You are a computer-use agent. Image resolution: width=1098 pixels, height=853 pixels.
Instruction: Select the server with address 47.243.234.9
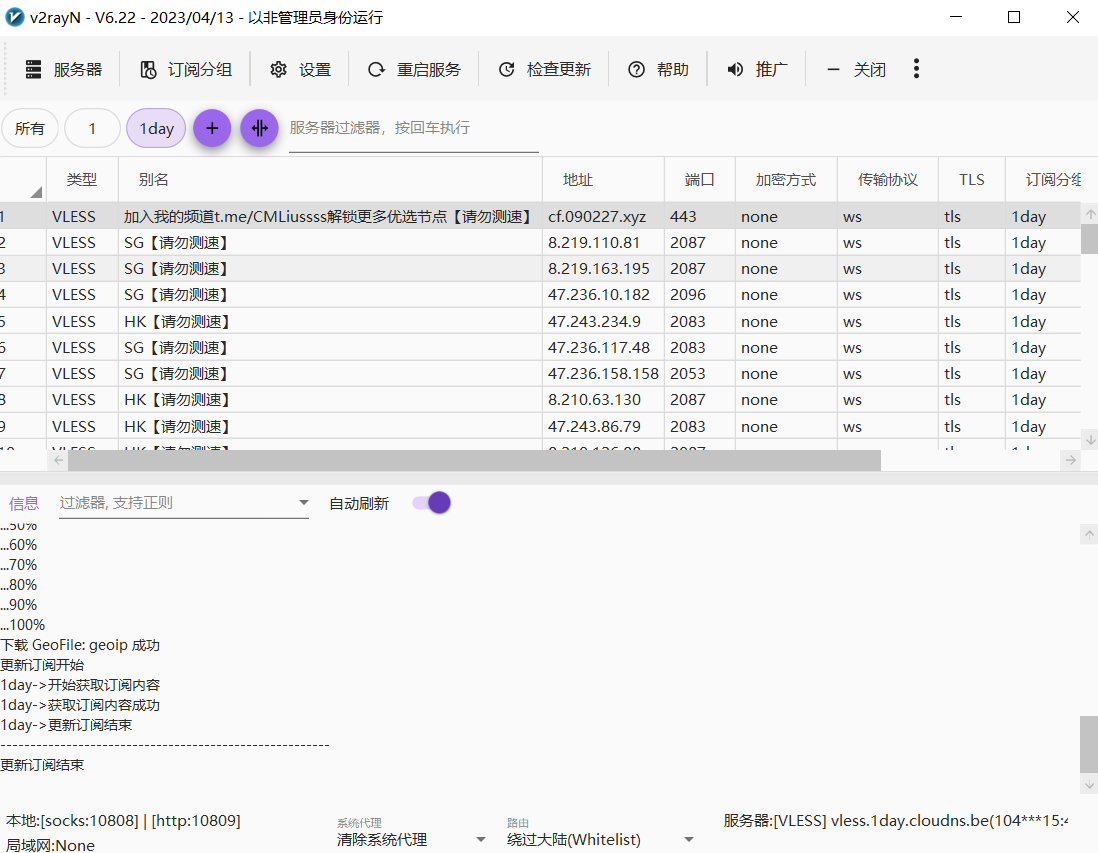pyautogui.click(x=540, y=321)
